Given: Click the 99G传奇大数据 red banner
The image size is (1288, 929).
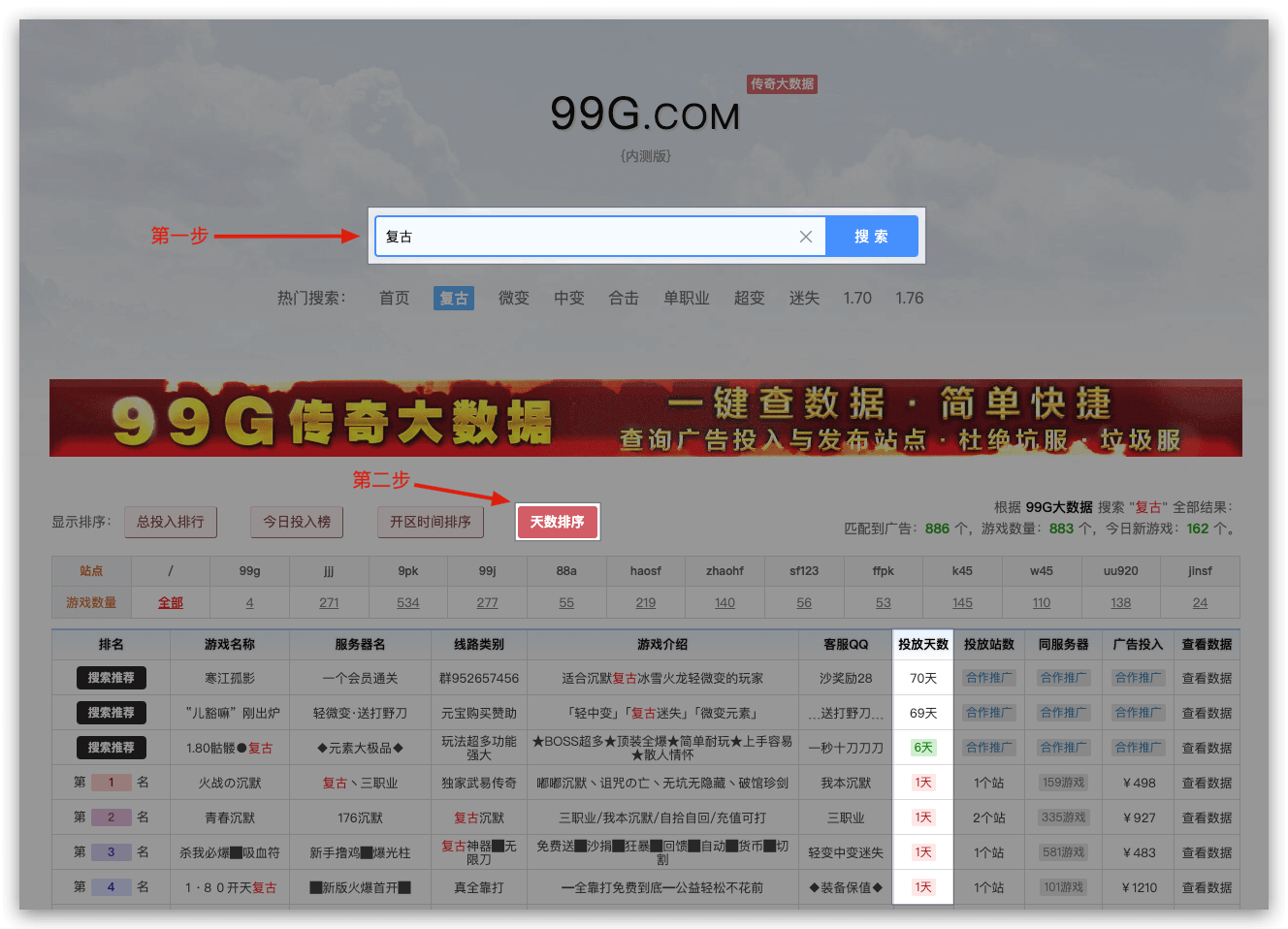Looking at the screenshot, I should [645, 418].
